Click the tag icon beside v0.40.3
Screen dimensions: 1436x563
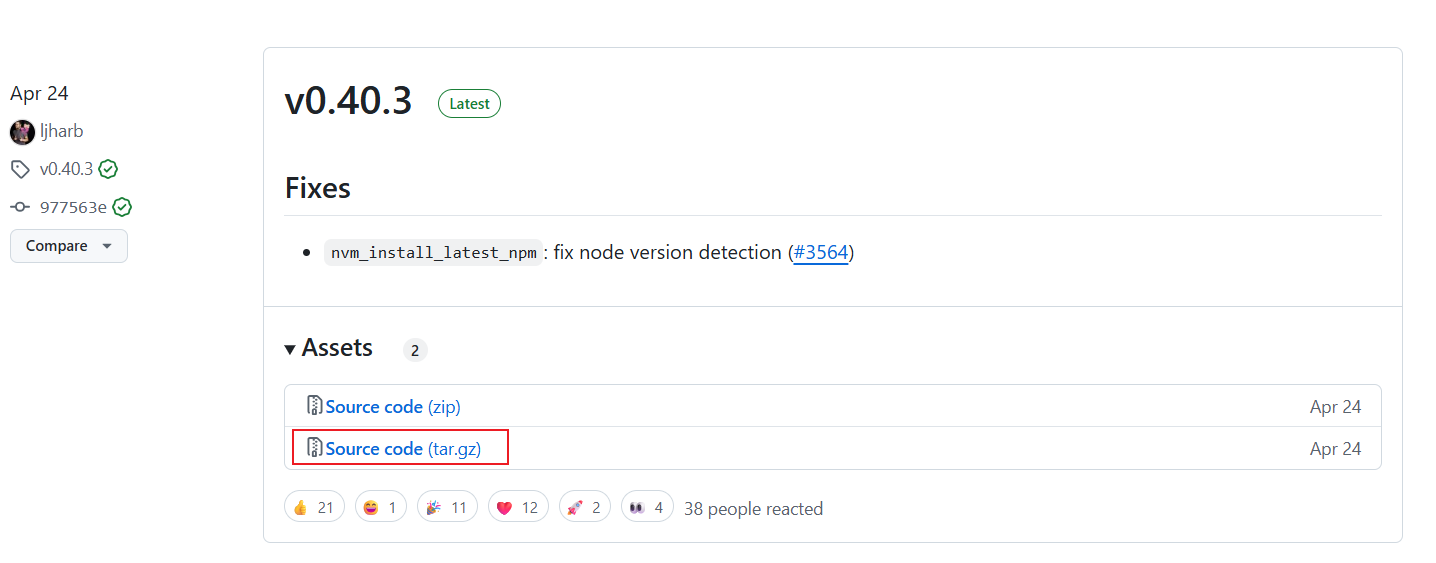pyautogui.click(x=20, y=169)
